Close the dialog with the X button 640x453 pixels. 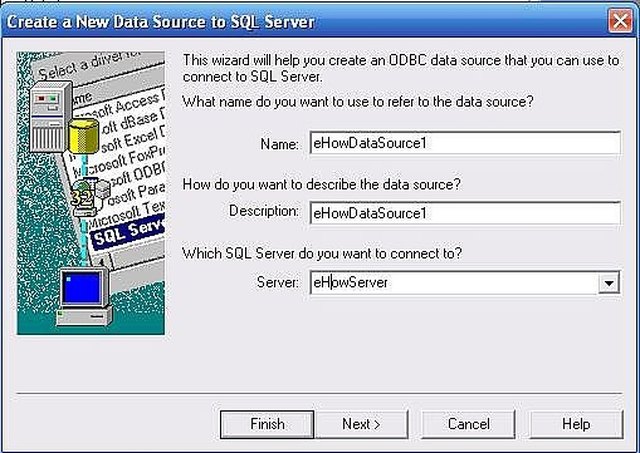click(620, 21)
